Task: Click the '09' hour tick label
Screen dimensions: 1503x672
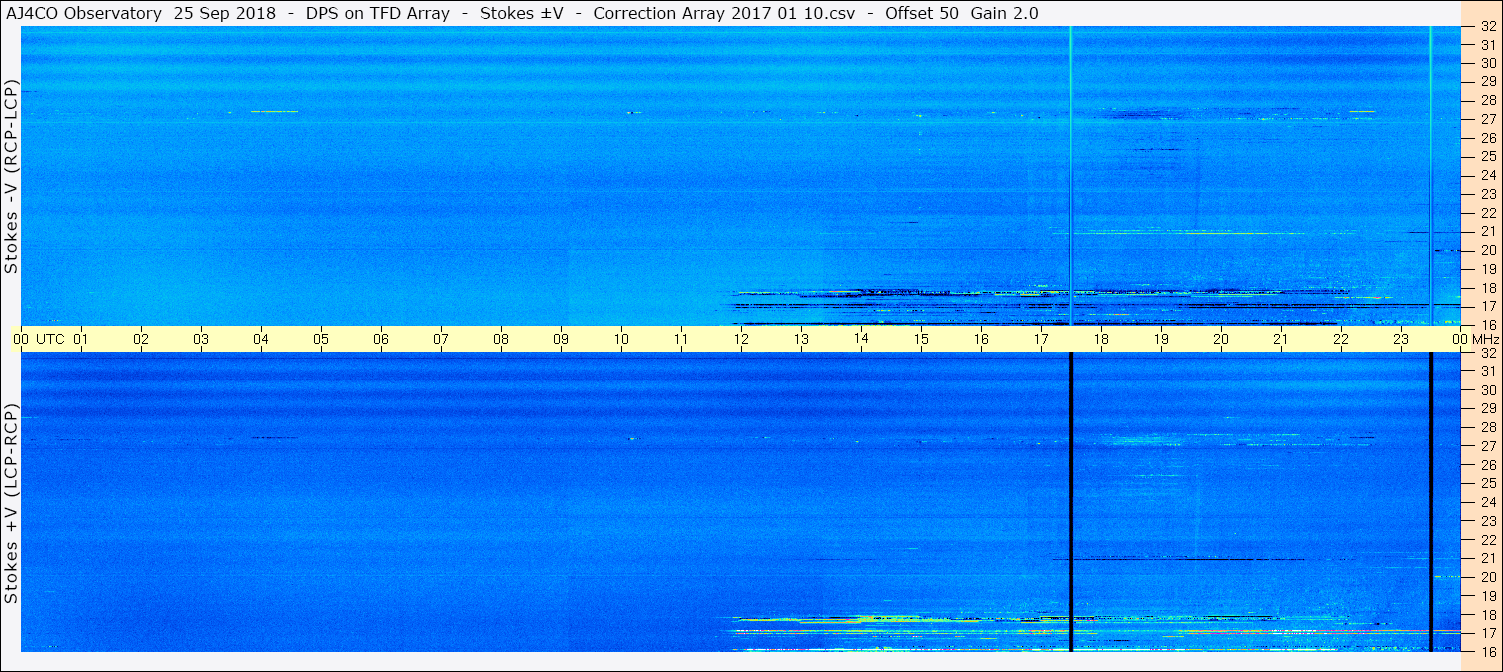Action: [x=561, y=339]
